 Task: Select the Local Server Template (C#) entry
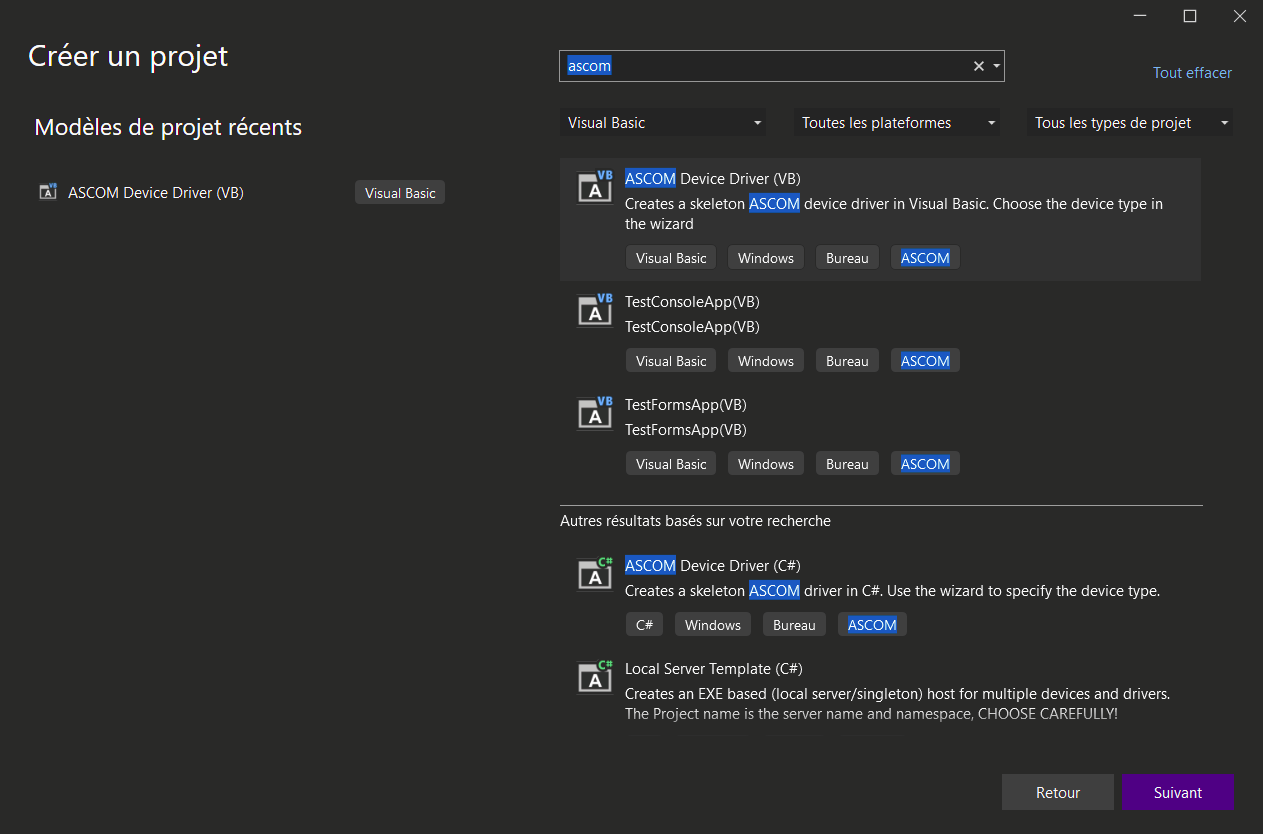point(713,669)
